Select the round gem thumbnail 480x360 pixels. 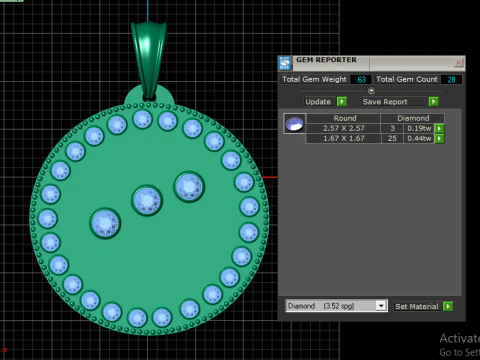coord(294,124)
